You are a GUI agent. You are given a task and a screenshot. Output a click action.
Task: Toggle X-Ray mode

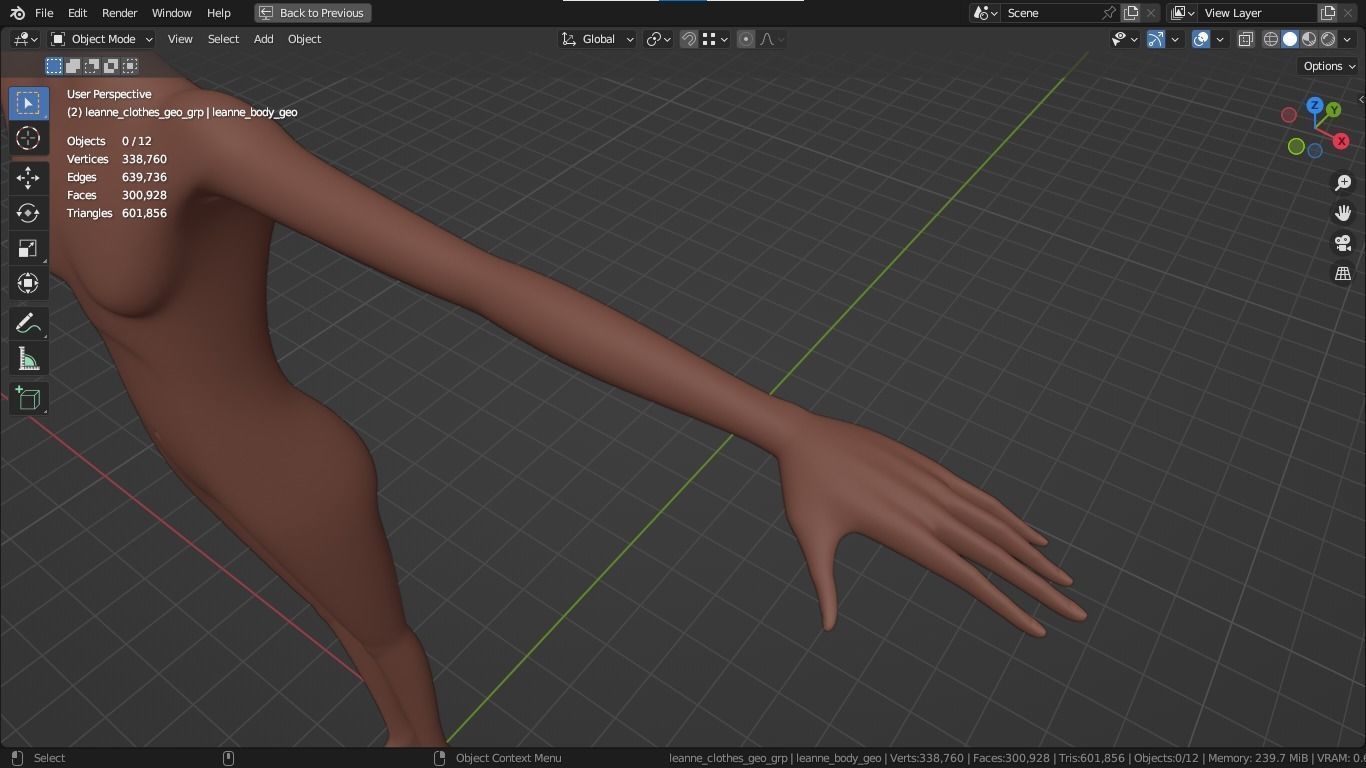pyautogui.click(x=1246, y=39)
